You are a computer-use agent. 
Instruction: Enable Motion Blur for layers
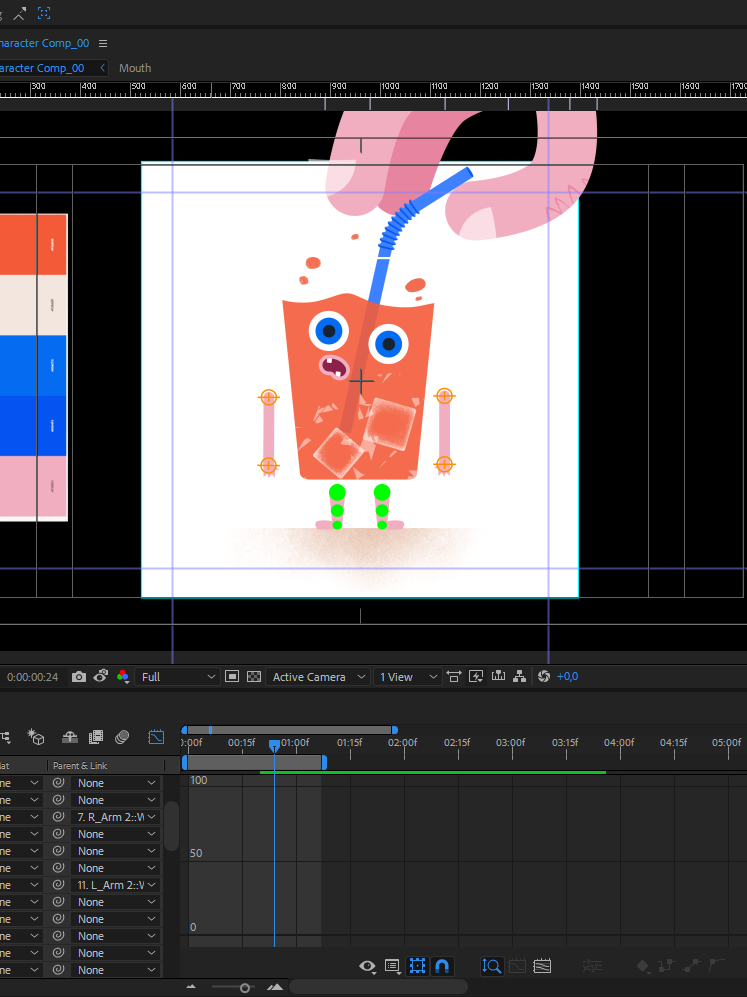click(122, 738)
